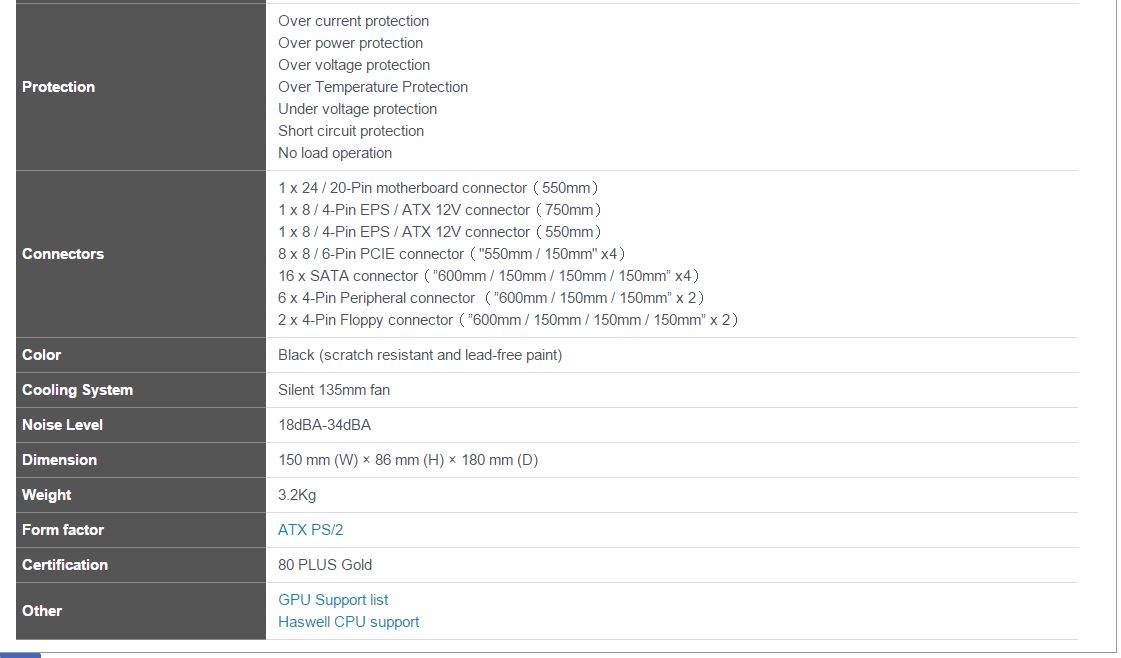Open the ATX PS/2 link
The width and height of the screenshot is (1121, 658).
(x=310, y=530)
